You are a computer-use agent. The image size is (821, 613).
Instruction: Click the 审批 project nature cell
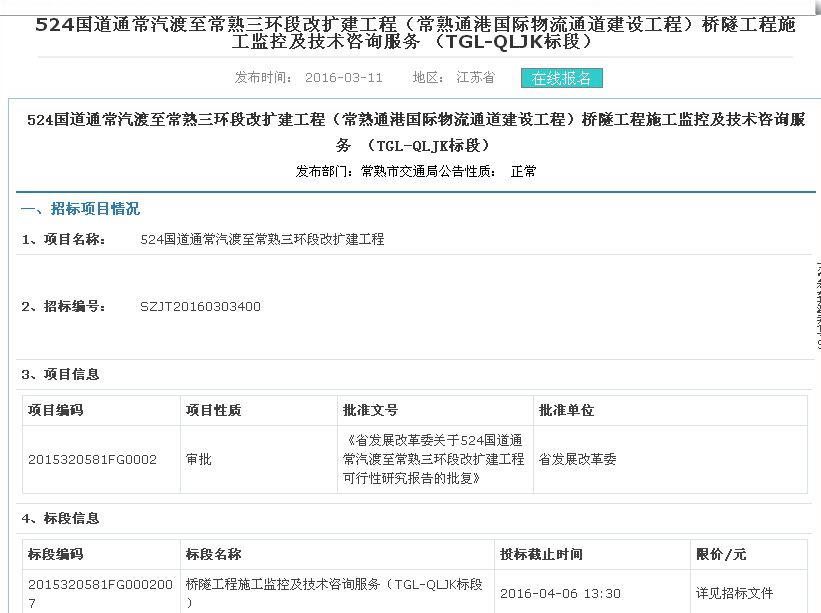(199, 459)
